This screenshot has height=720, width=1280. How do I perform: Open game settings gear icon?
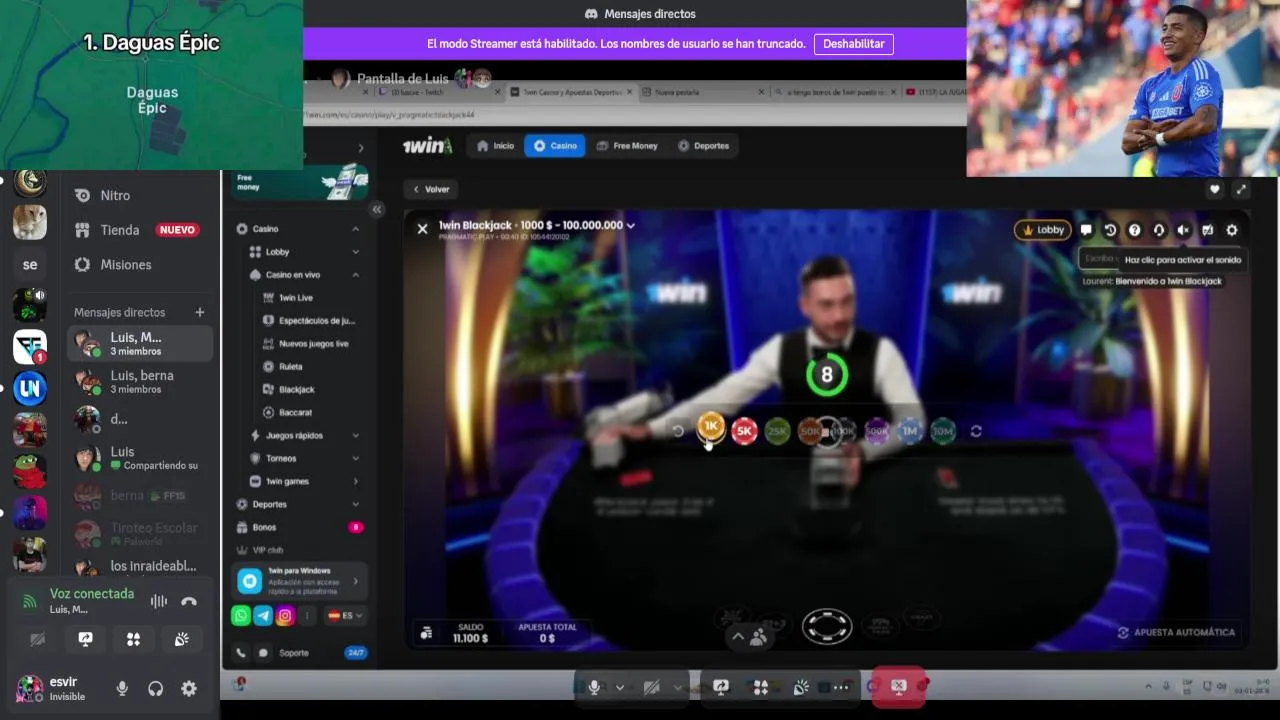1232,230
